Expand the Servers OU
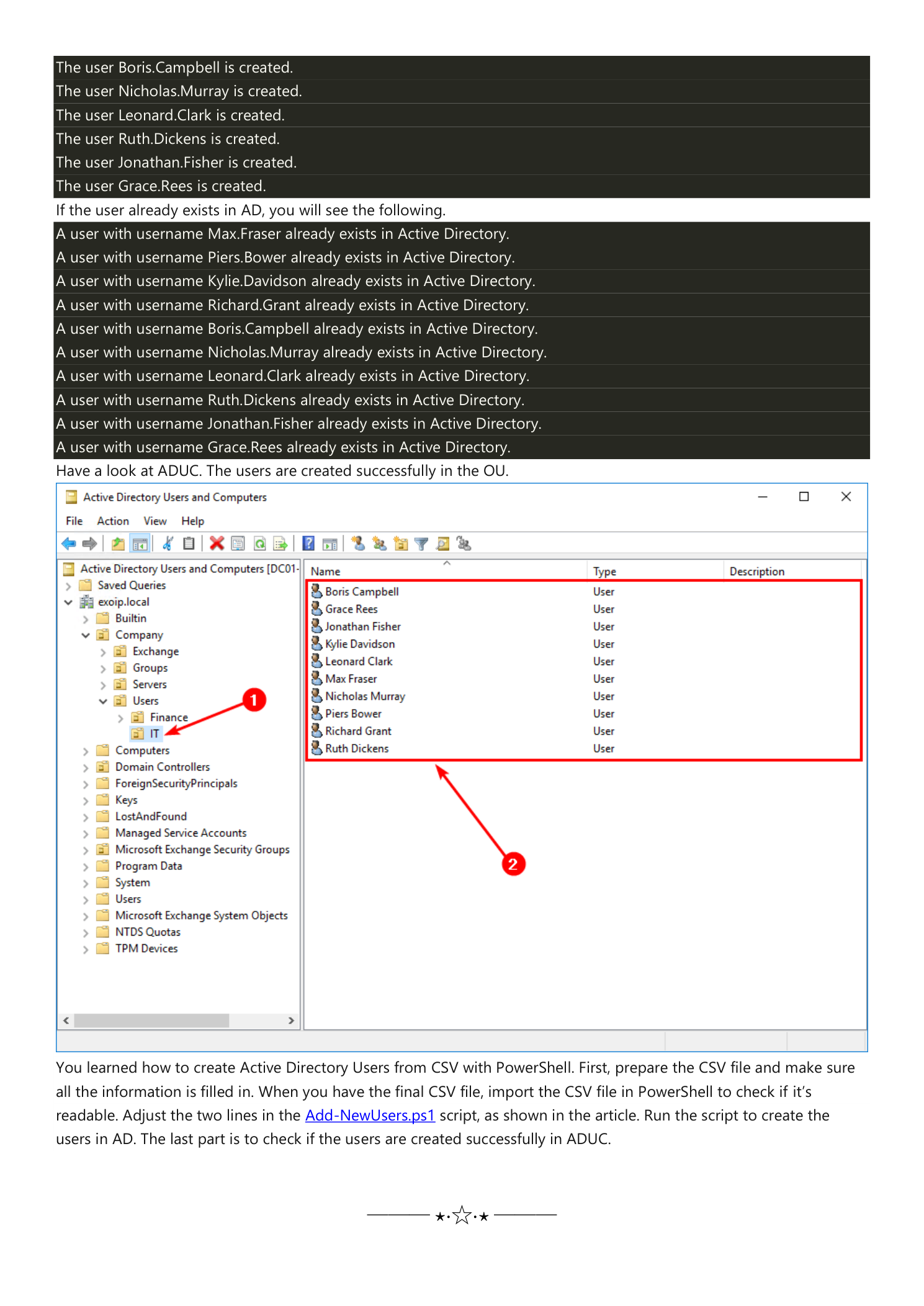 (x=103, y=685)
